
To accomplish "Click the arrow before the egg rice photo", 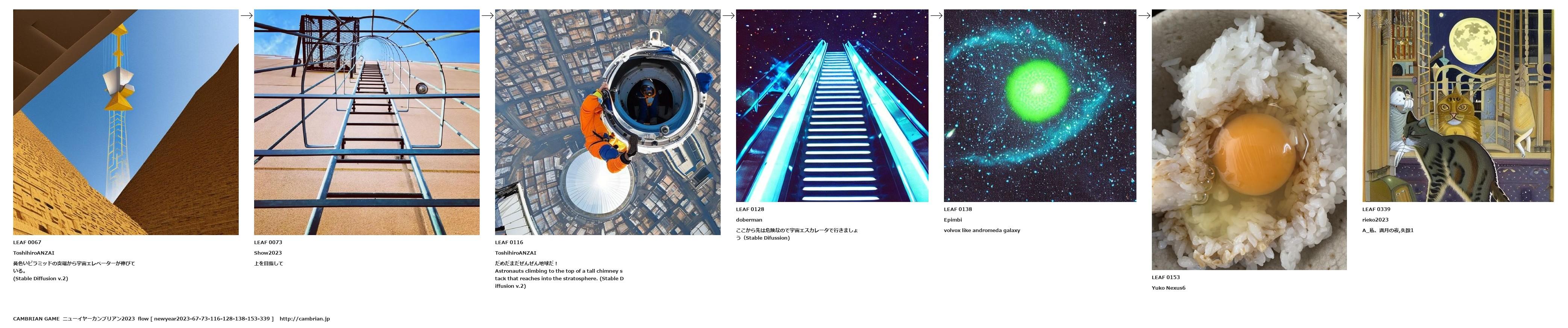I will pos(1144,16).
